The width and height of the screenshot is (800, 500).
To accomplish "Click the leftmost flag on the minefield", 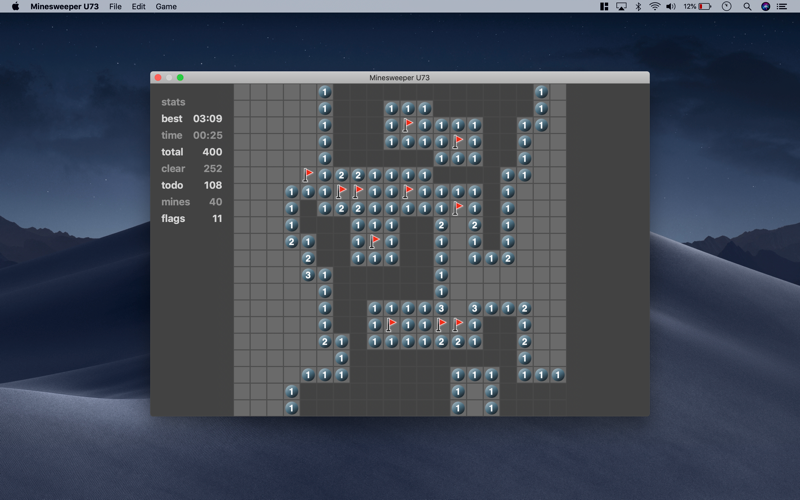I will [308, 175].
